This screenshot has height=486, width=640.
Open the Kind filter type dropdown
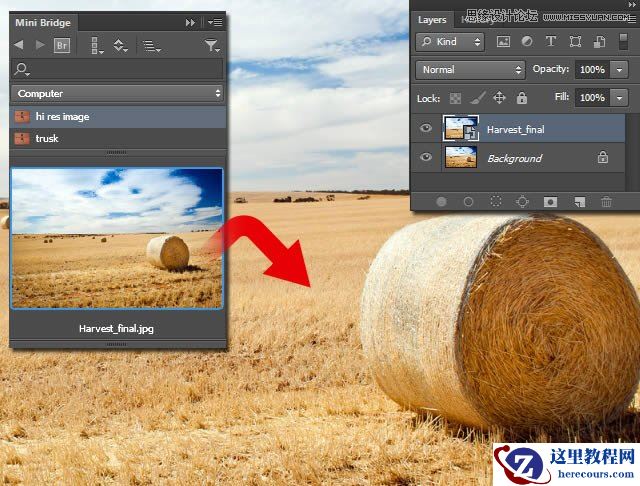click(450, 42)
